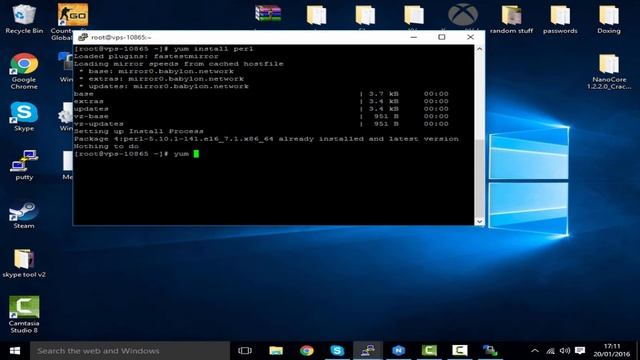The width and height of the screenshot is (640, 360).
Task: Open Task View from the taskbar
Action: coord(245,351)
